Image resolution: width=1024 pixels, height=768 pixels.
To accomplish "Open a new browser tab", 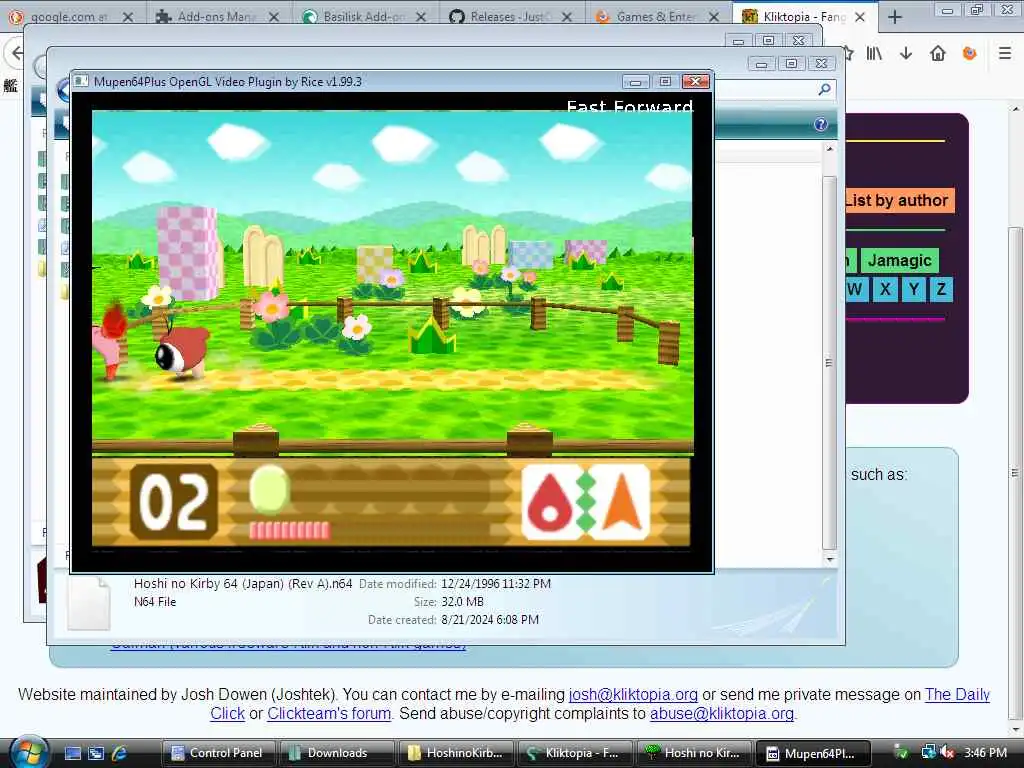I will click(895, 17).
